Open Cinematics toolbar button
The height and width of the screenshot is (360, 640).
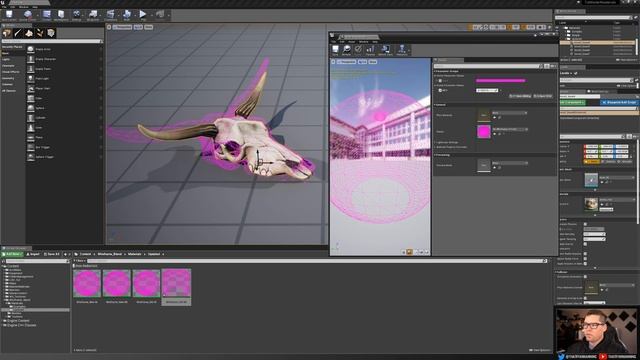pyautogui.click(x=110, y=15)
